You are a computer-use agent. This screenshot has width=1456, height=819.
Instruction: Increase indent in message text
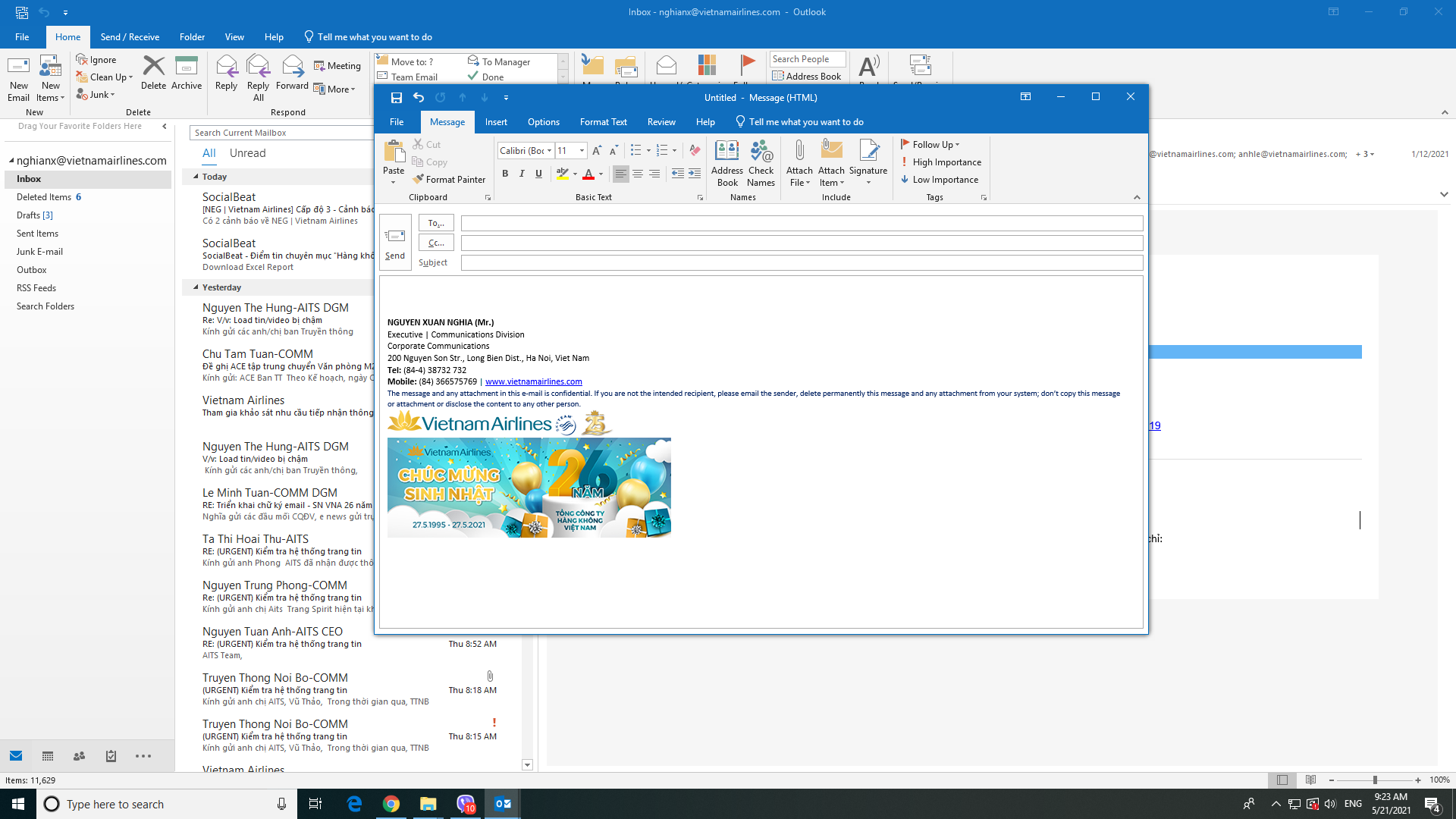coord(695,174)
